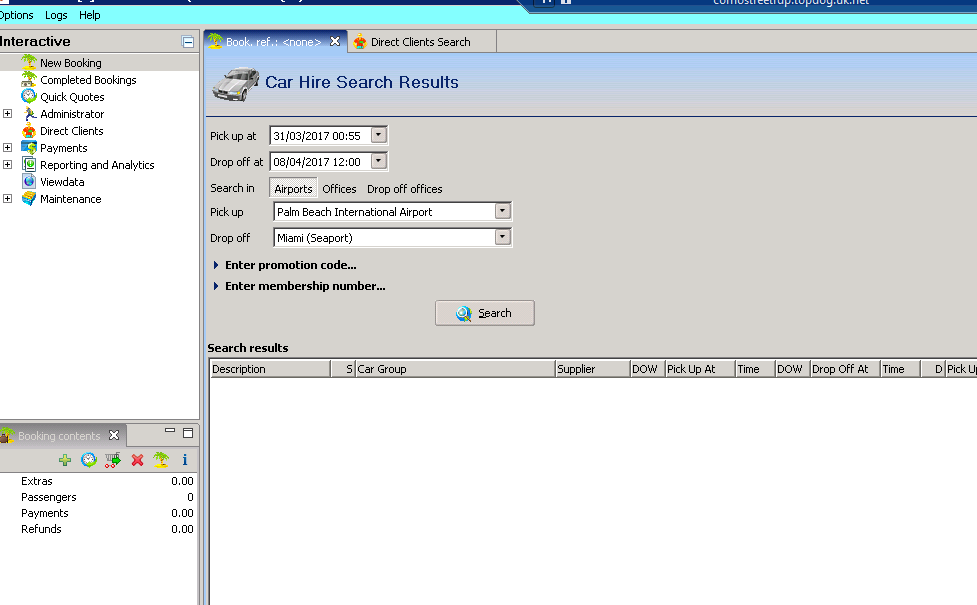Select the Refunds row in Booking contents
Viewport: 977px width, 605px height.
click(x=98, y=529)
